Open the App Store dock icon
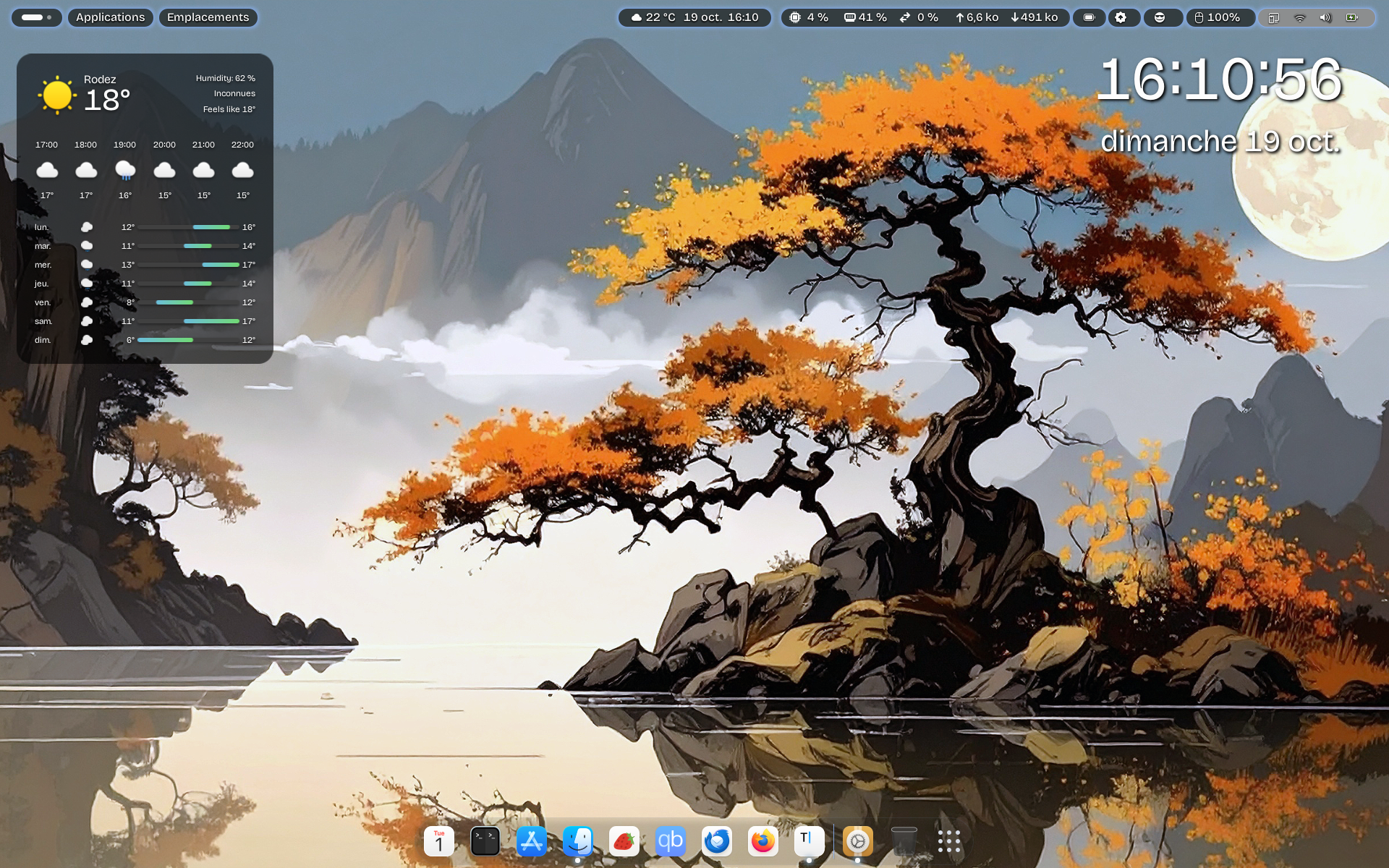 [531, 841]
